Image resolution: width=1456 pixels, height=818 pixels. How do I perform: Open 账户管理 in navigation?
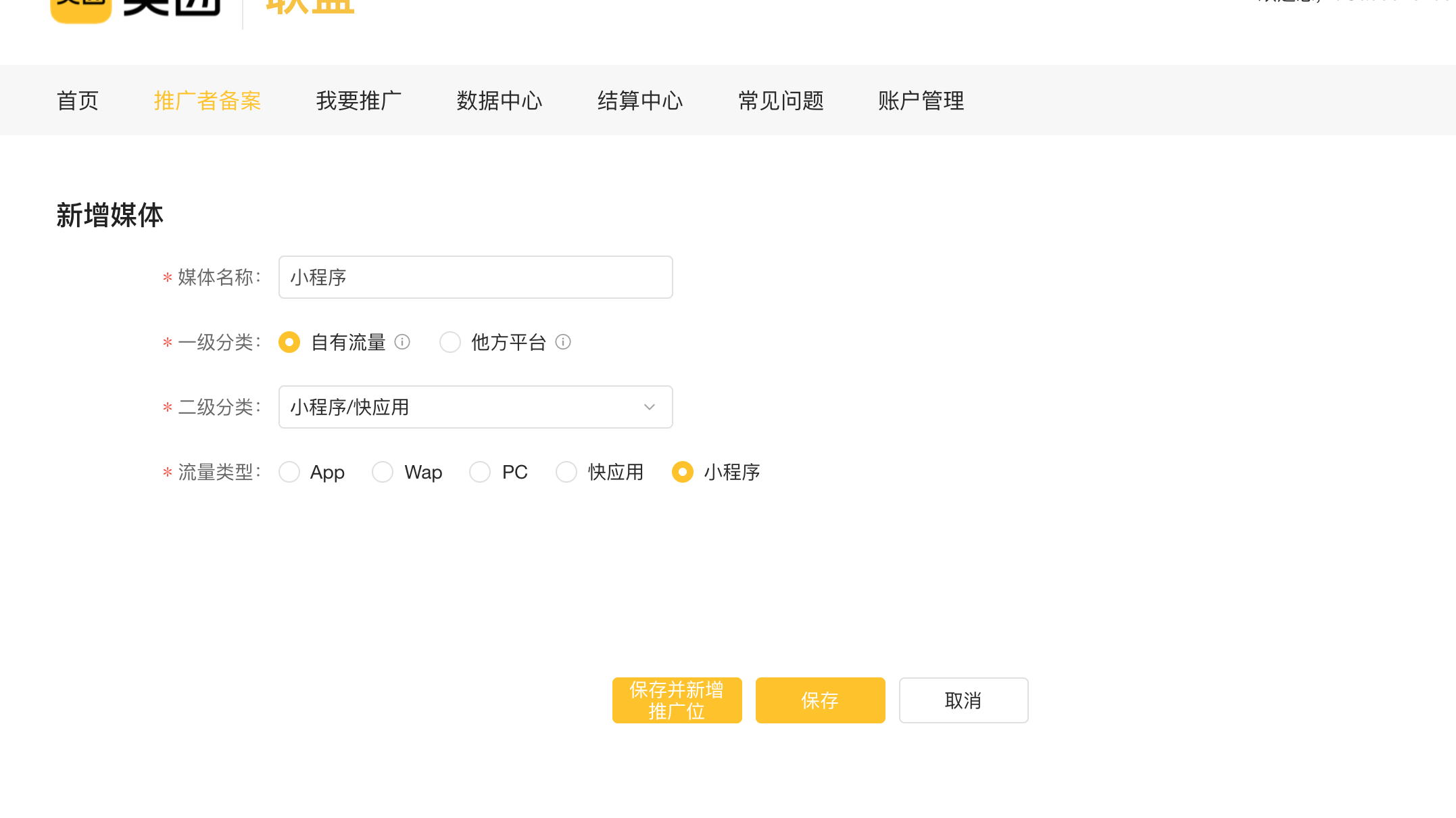[x=921, y=101]
